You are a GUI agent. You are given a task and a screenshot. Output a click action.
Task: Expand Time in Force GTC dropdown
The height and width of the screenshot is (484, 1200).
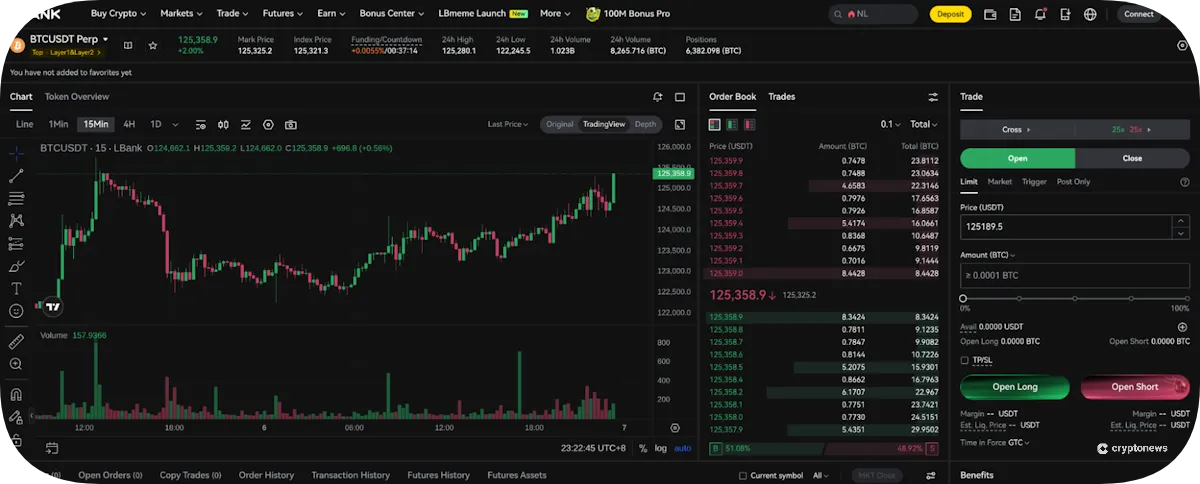(x=1017, y=442)
